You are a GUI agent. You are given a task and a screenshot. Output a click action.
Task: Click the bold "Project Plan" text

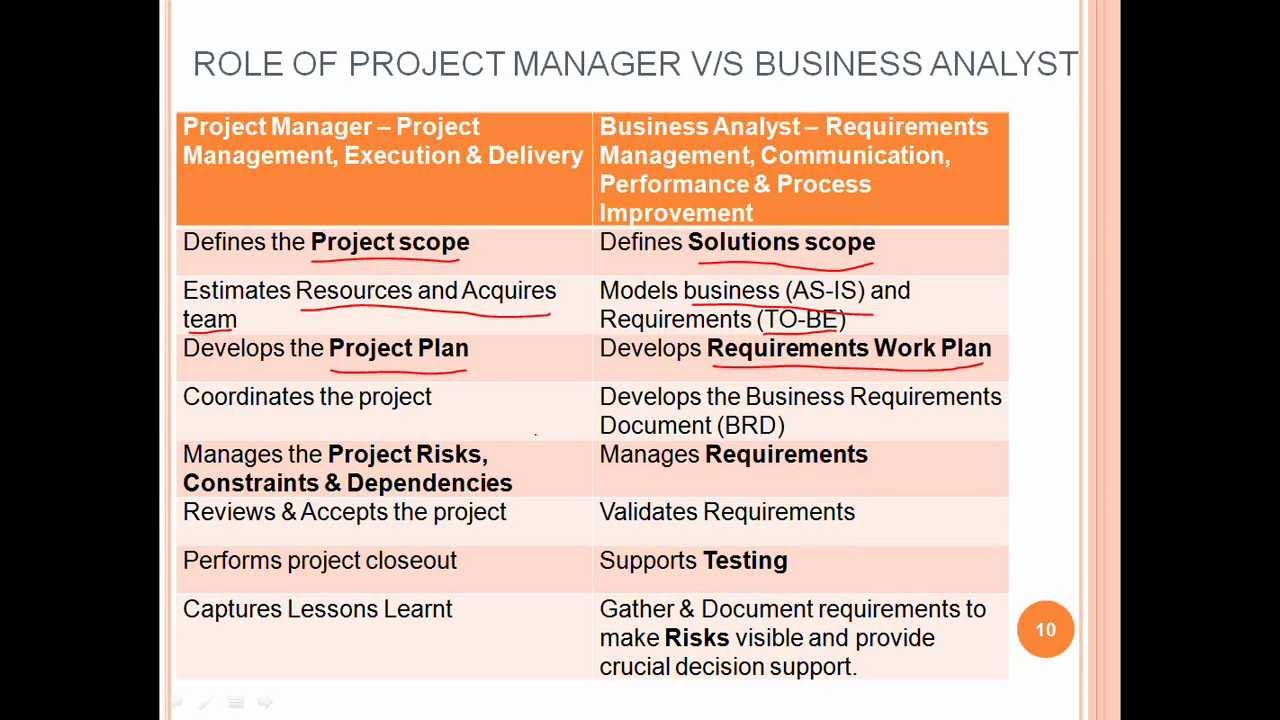[398, 348]
